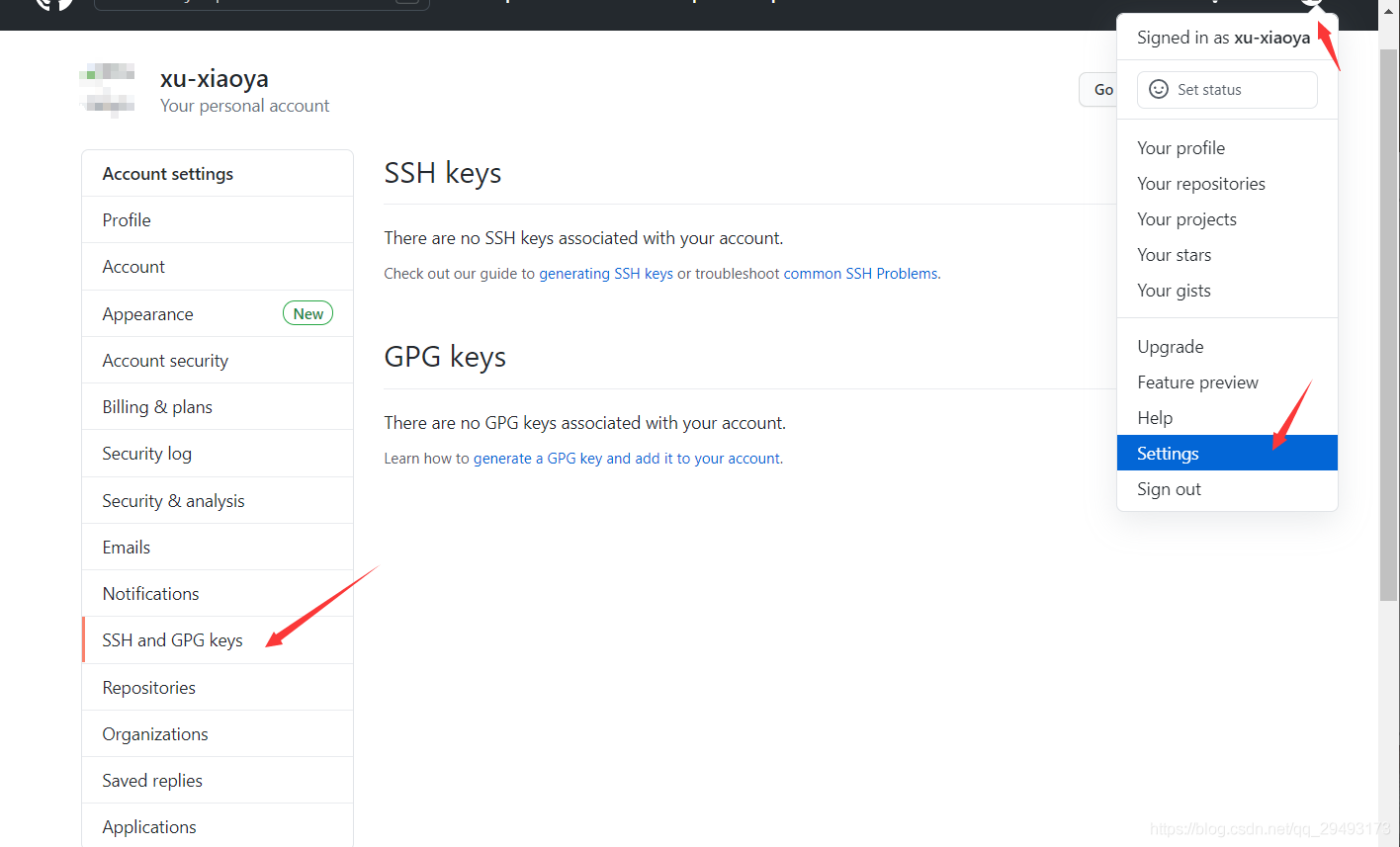This screenshot has height=847, width=1400.
Task: Open Organizations settings
Action: pos(218,733)
